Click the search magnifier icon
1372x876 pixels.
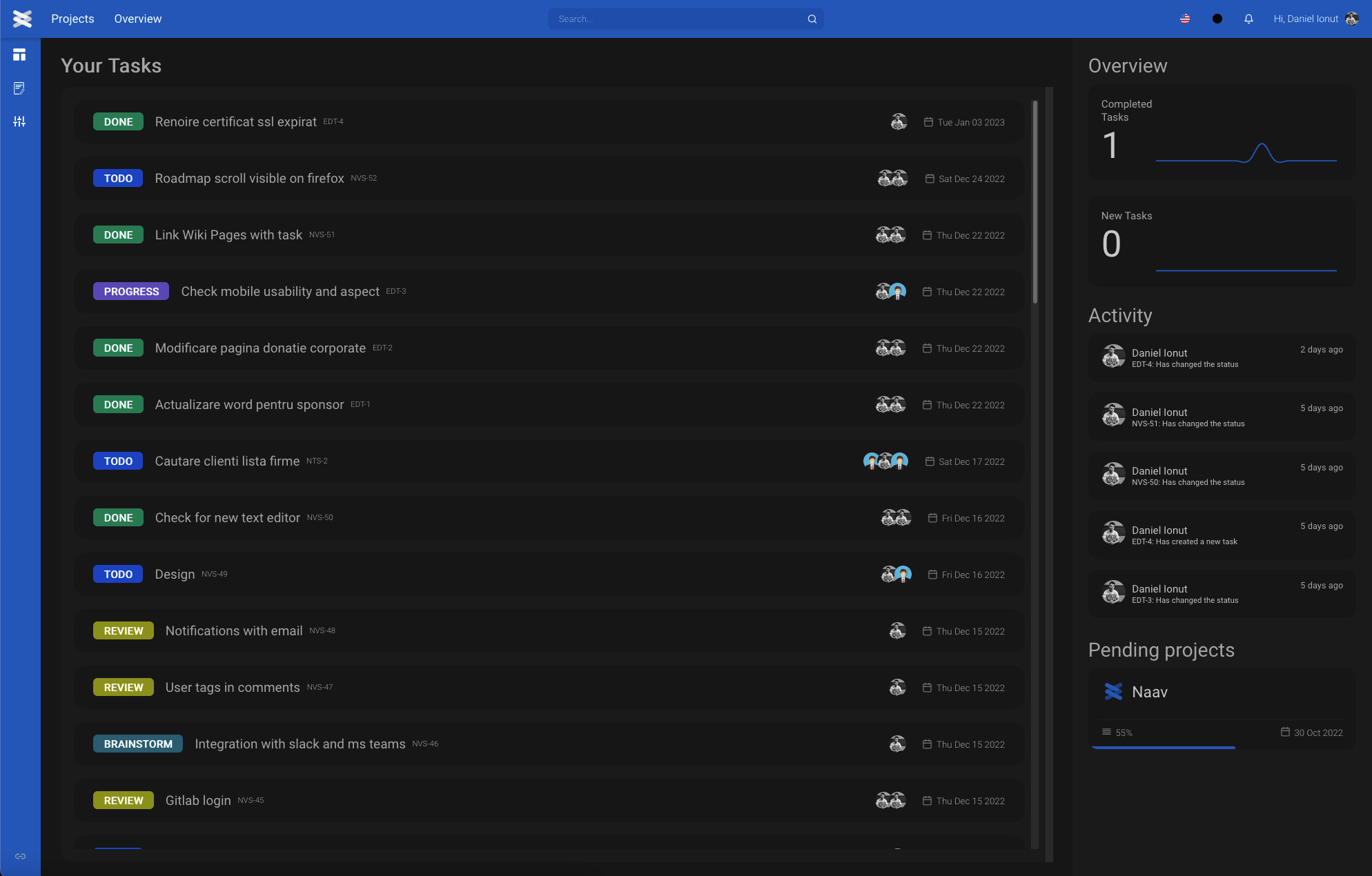coord(812,19)
